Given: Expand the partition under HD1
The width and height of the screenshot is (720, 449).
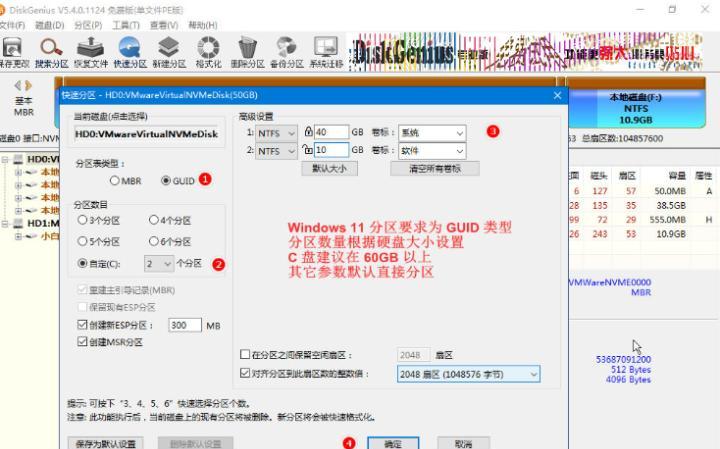Looking at the screenshot, I should coord(18,236).
